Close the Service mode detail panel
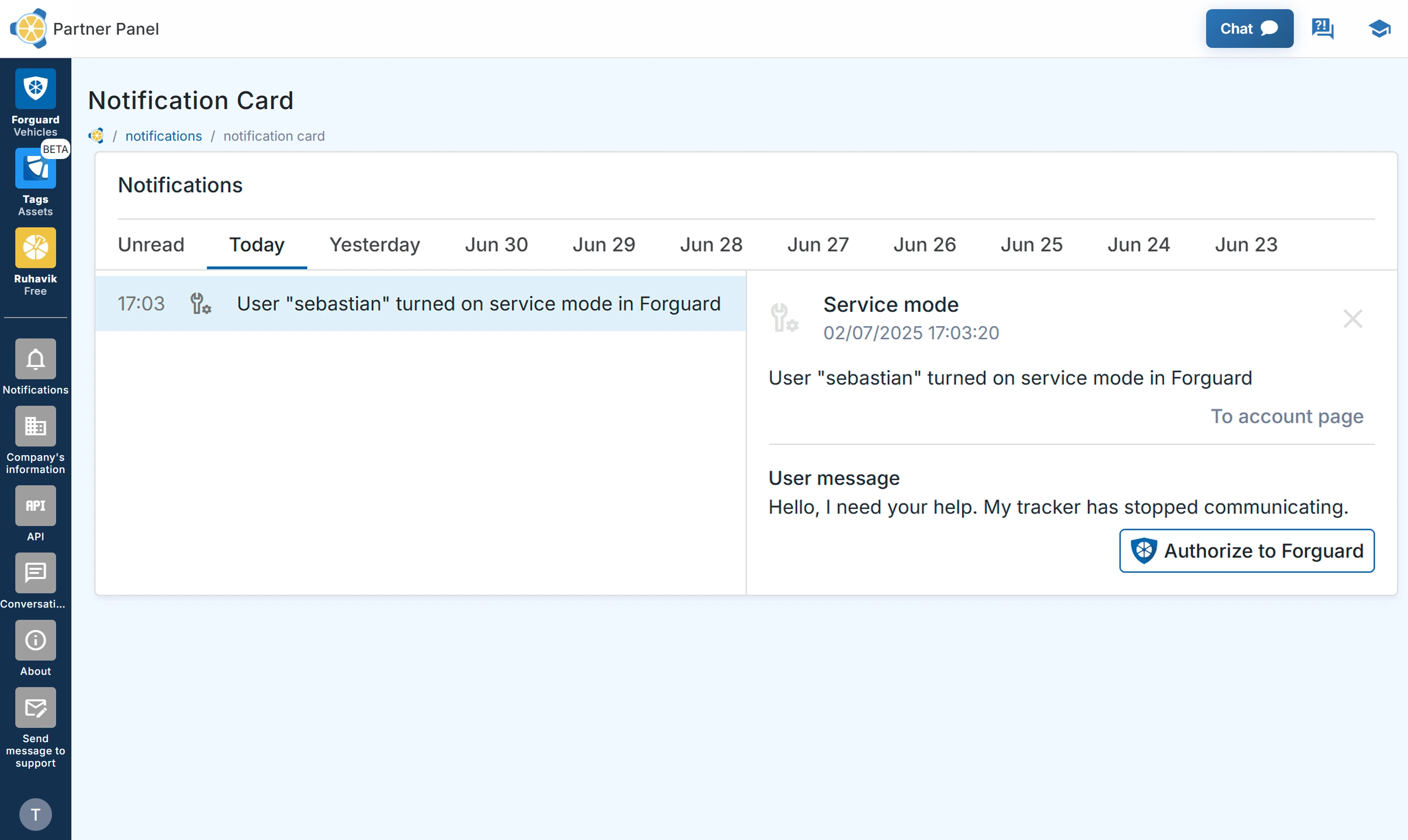Screen dimensions: 1408x840 pyautogui.click(x=1352, y=319)
